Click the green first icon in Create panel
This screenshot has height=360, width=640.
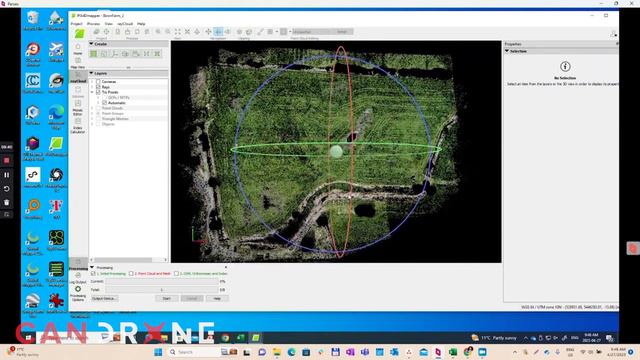point(93,54)
